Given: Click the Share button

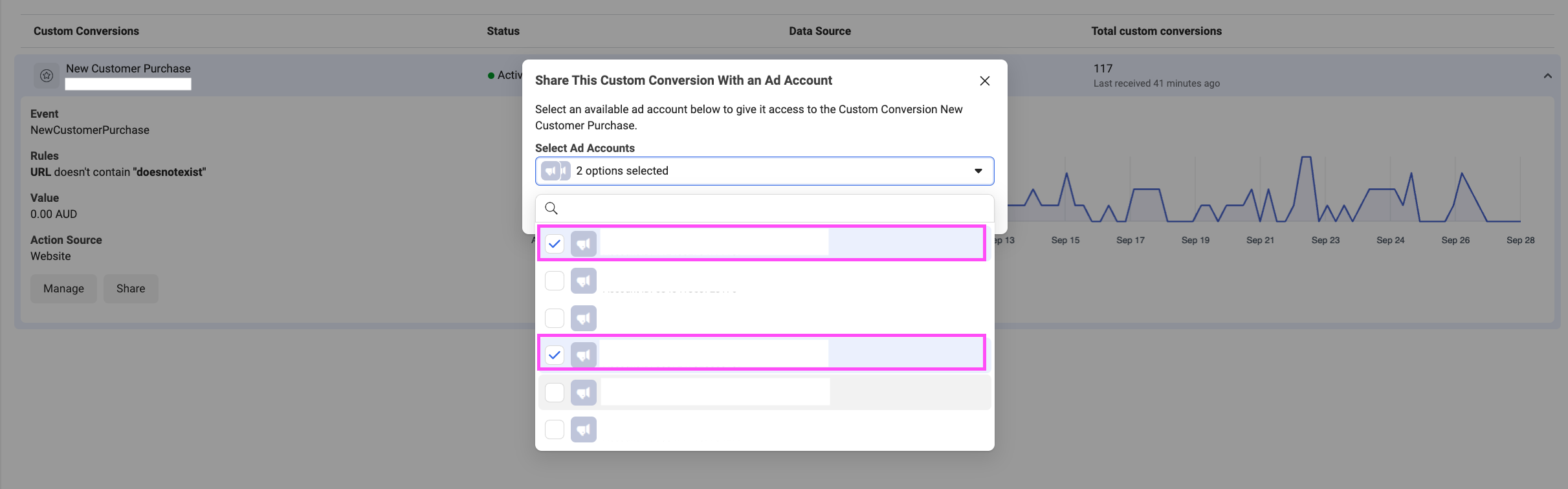Looking at the screenshot, I should [131, 288].
